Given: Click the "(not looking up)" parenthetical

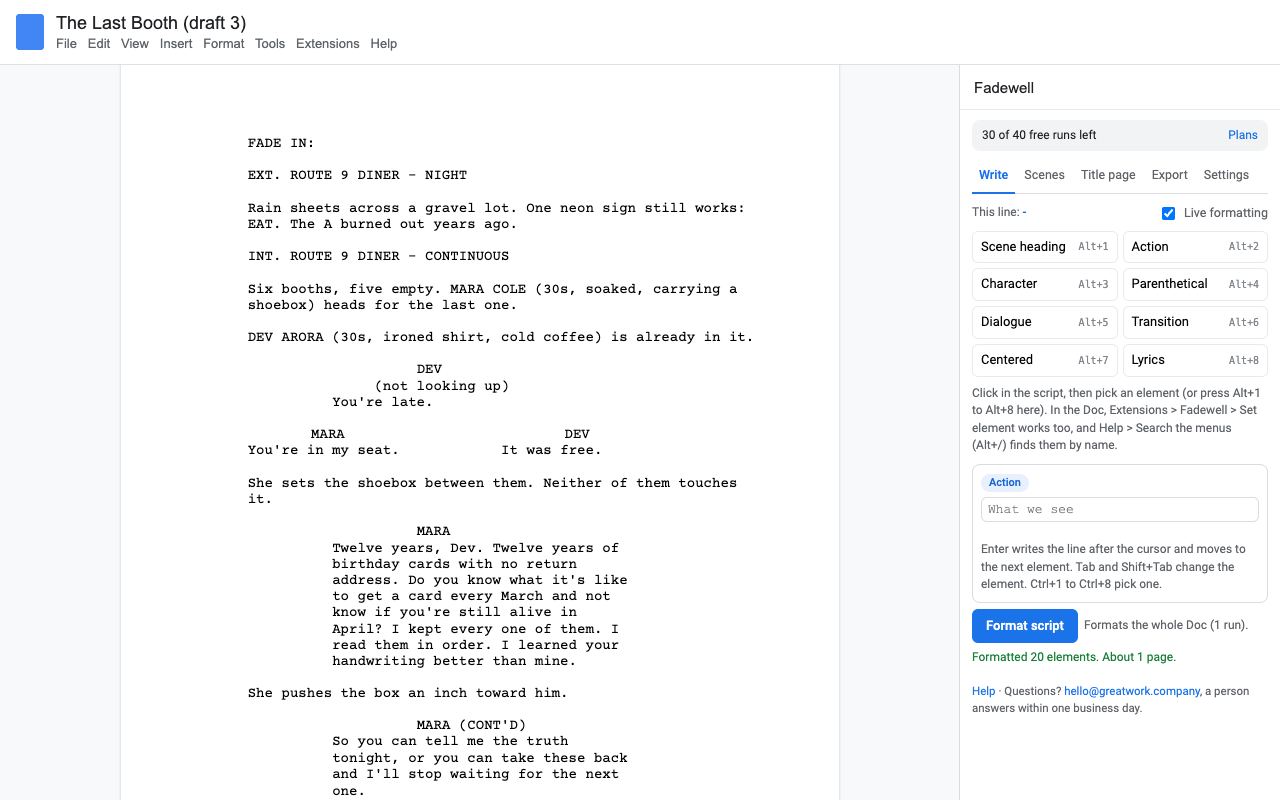Looking at the screenshot, I should point(442,386).
